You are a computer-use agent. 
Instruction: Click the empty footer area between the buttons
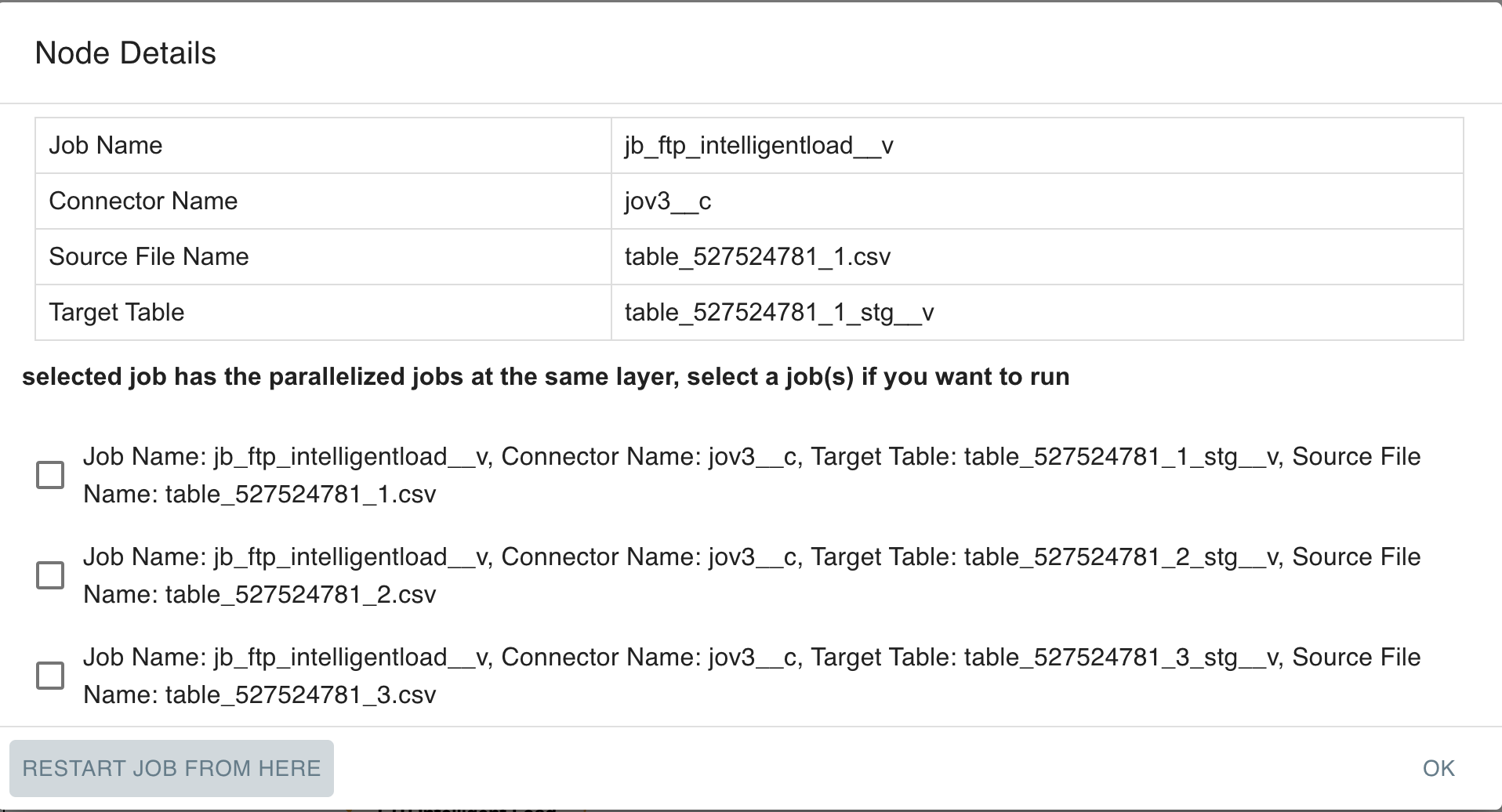[x=862, y=768]
